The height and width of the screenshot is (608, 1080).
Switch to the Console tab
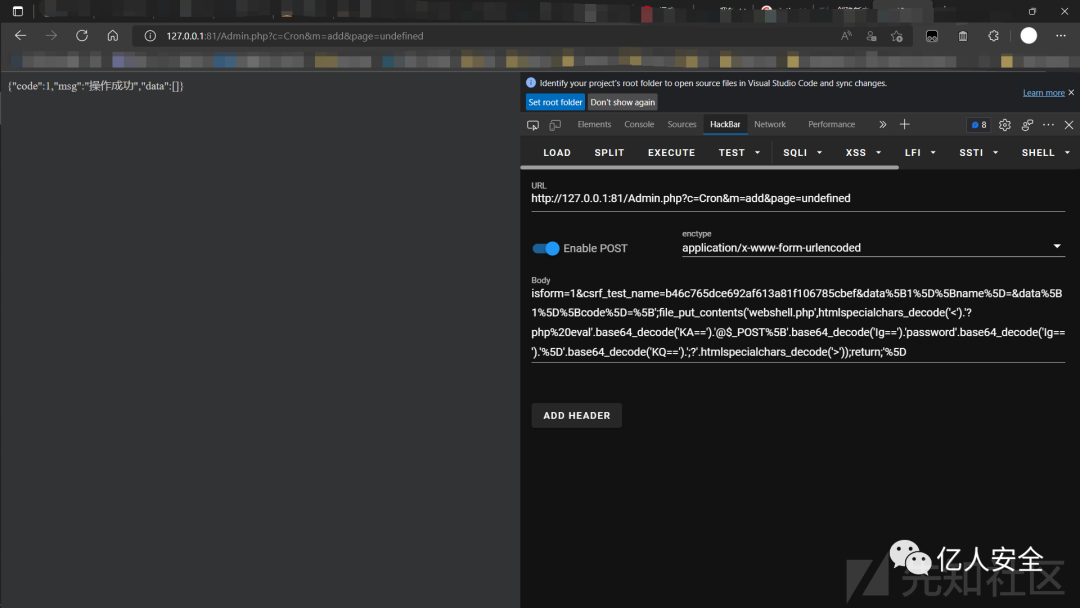[639, 125]
